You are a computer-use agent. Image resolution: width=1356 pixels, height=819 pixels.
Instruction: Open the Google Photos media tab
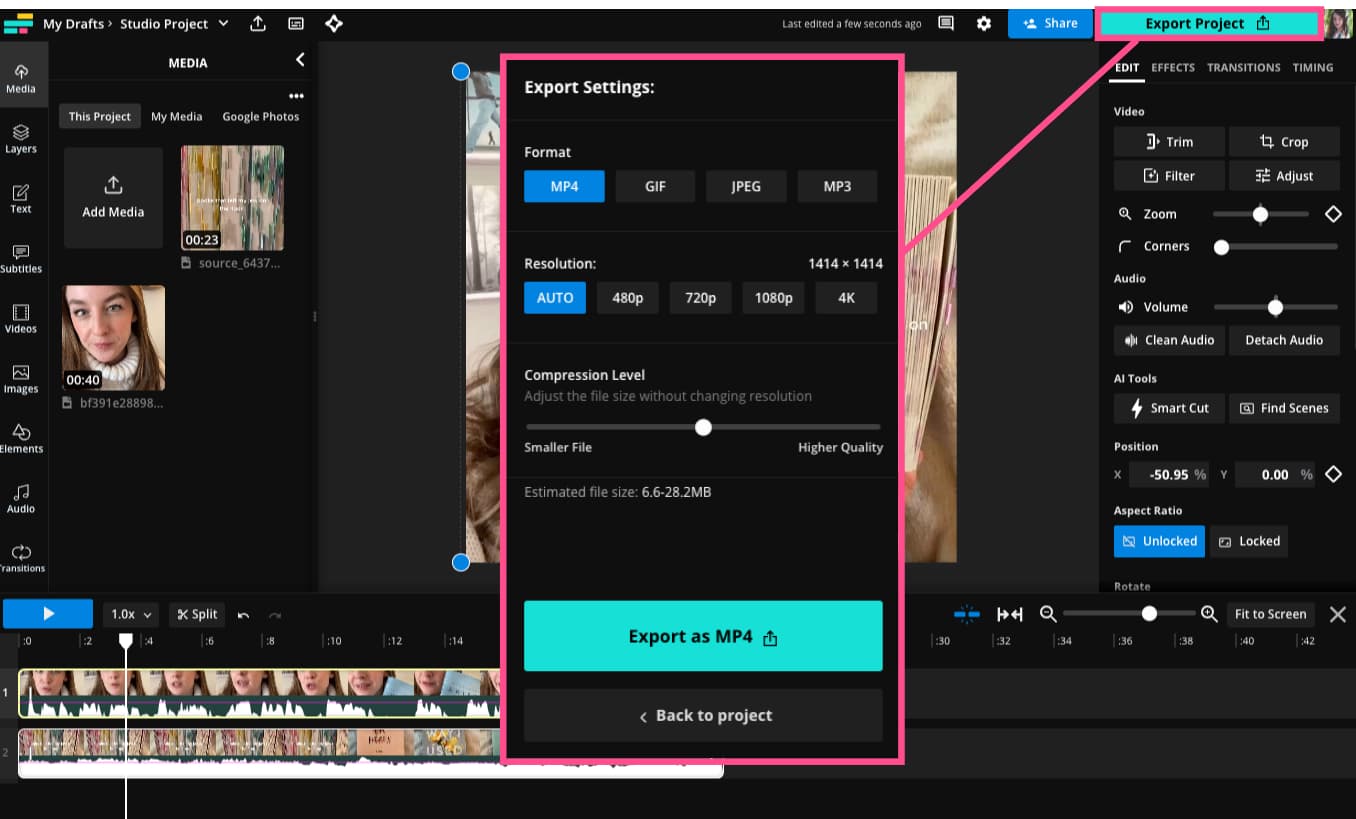260,117
